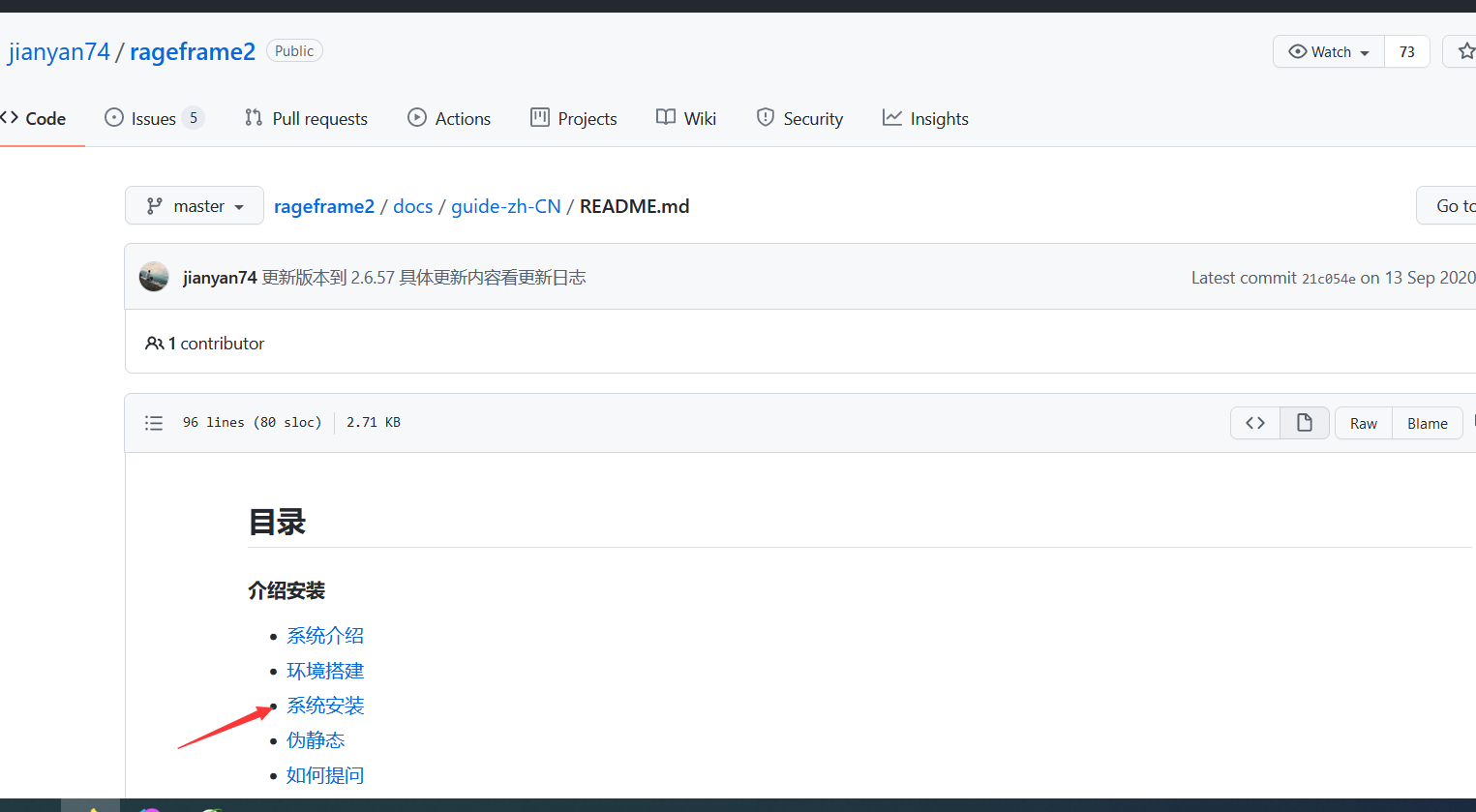Open the watchers count 73
The image size is (1476, 812).
[1407, 52]
